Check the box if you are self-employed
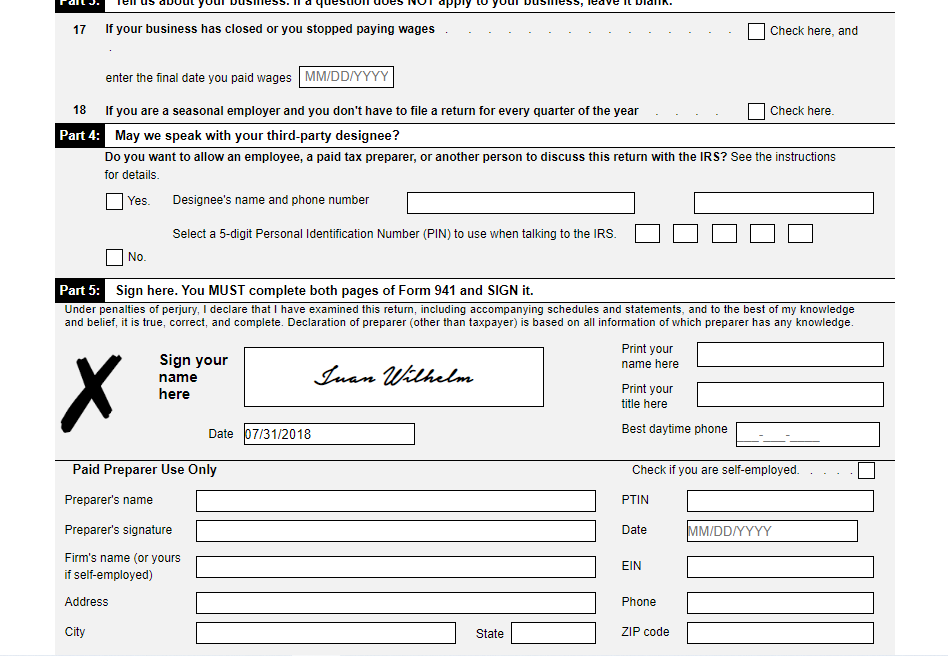The height and width of the screenshot is (656, 948). (x=866, y=469)
